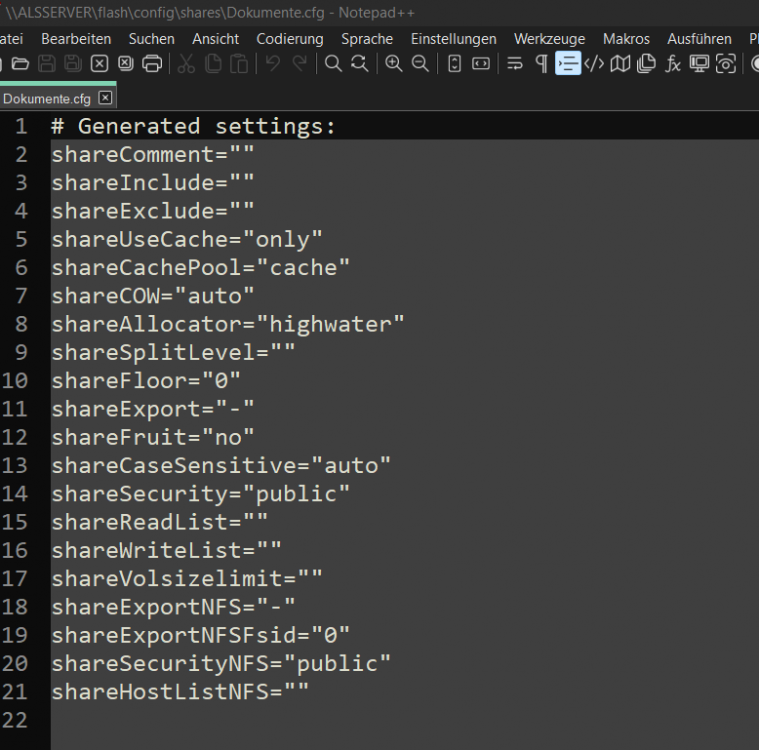Screen dimensions: 759x750
Task: Click the folder as workspace icon
Action: coord(726,63)
